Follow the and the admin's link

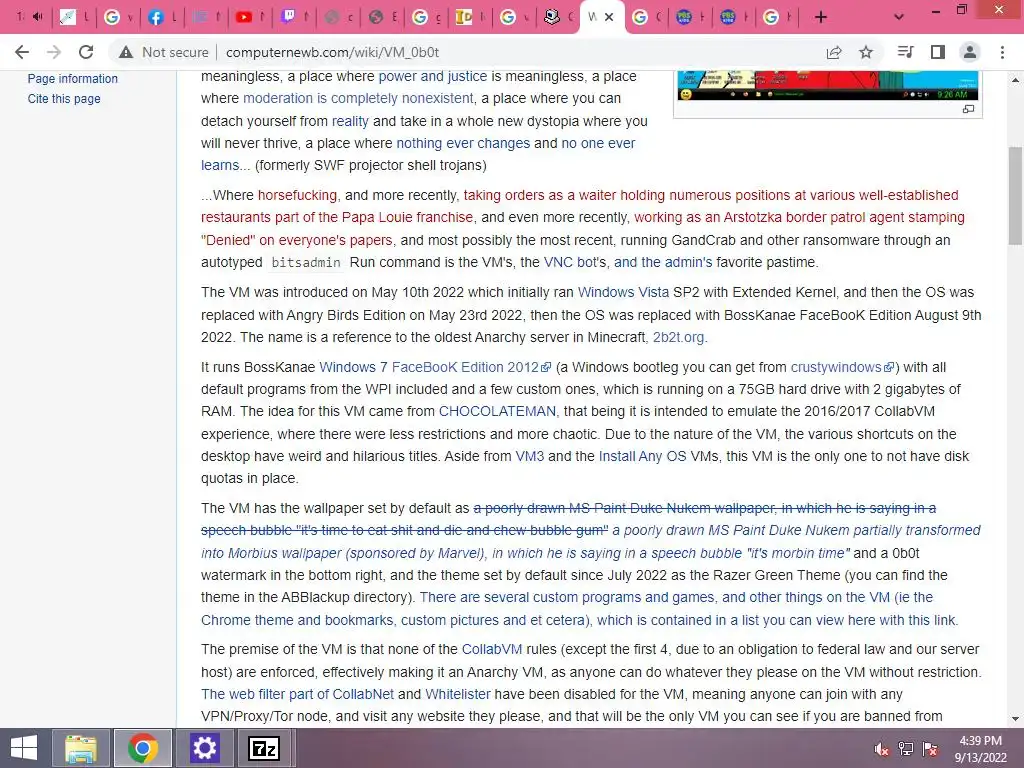[x=663, y=263]
